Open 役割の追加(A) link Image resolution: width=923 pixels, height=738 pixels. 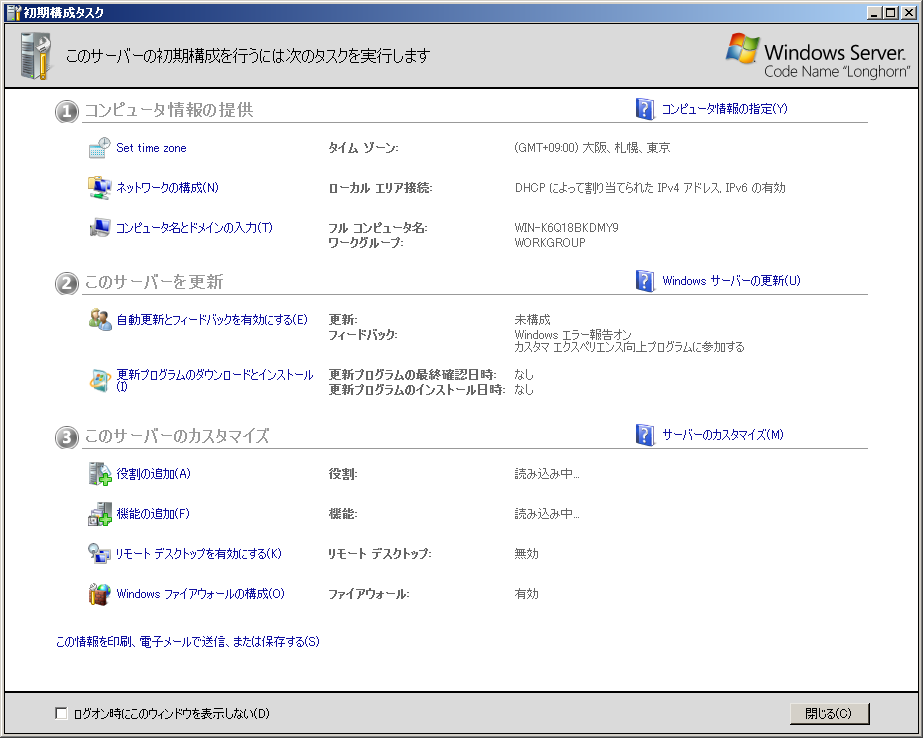pos(154,474)
